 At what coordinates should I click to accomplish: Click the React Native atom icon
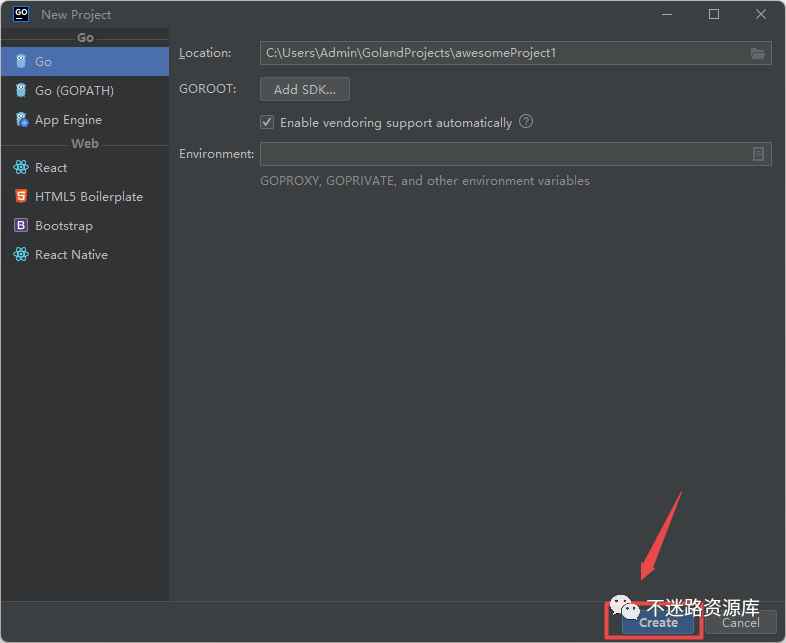(21, 255)
